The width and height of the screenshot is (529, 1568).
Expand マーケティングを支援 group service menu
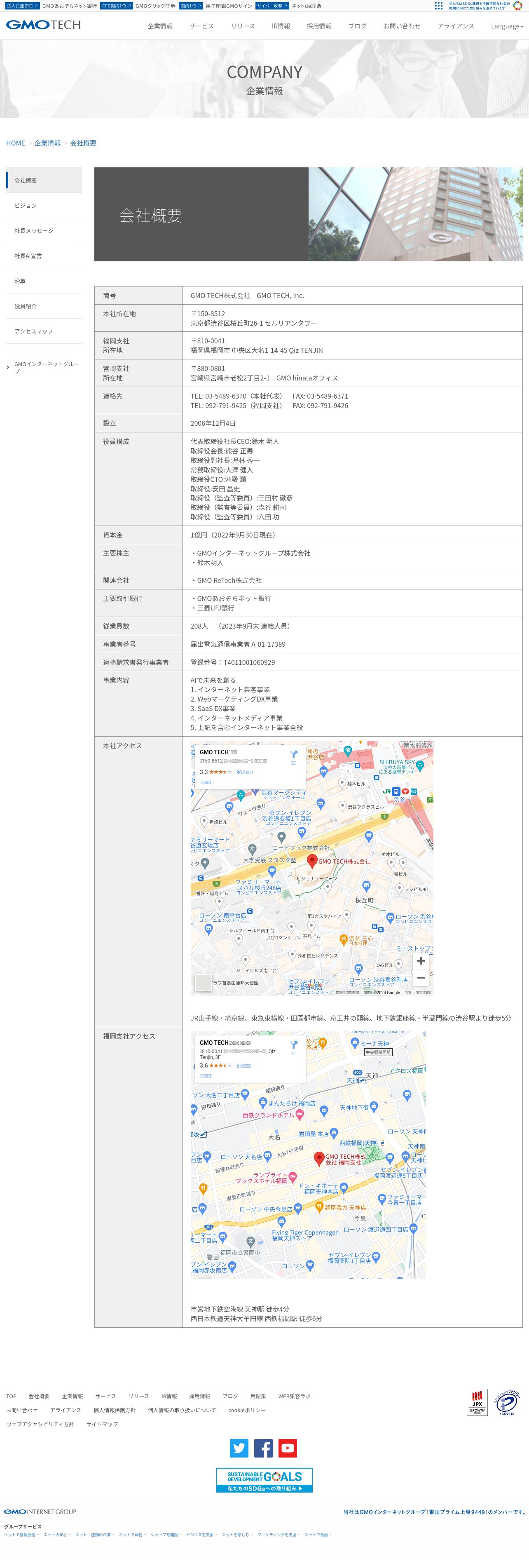pyautogui.click(x=279, y=1535)
